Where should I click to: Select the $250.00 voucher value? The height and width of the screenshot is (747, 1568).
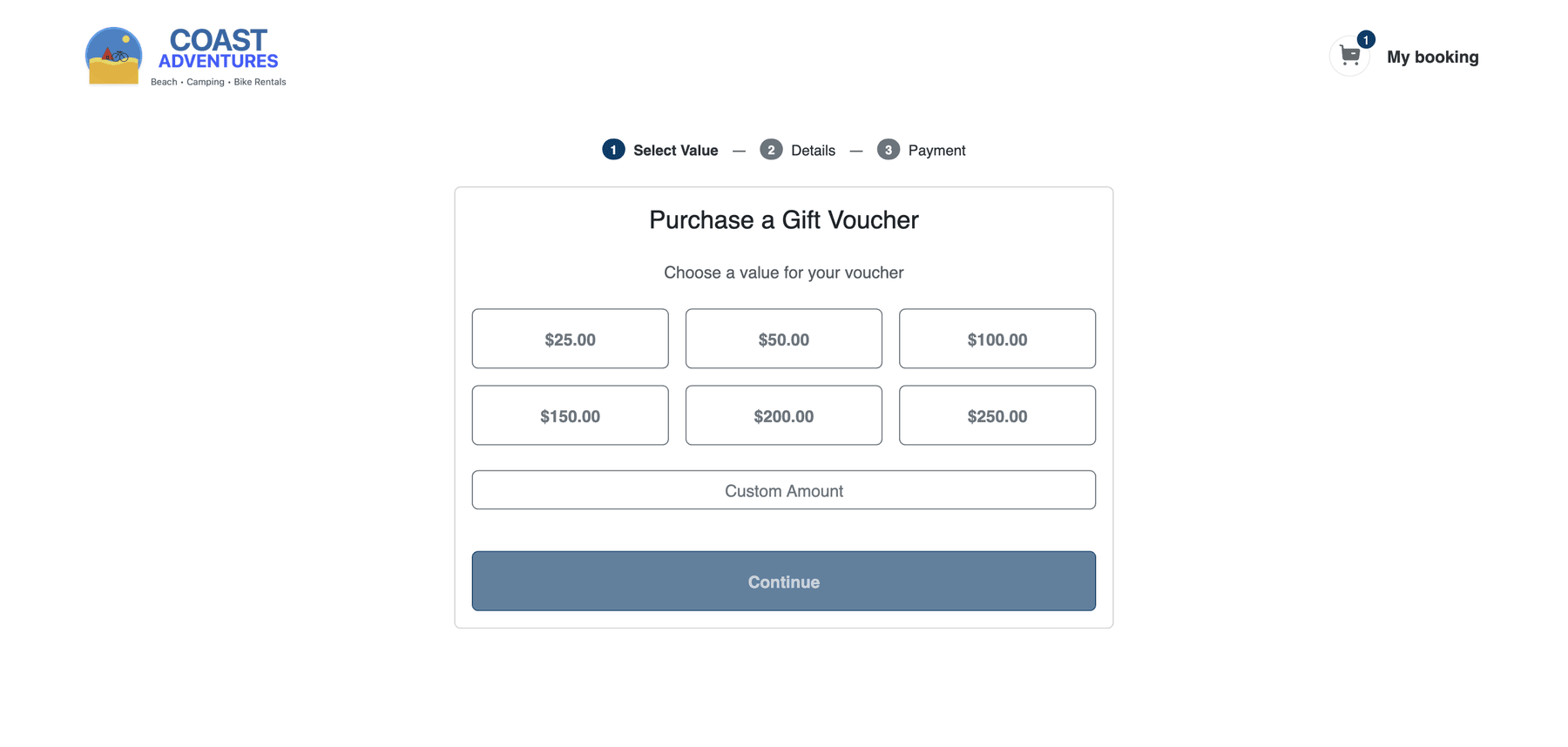click(x=997, y=415)
